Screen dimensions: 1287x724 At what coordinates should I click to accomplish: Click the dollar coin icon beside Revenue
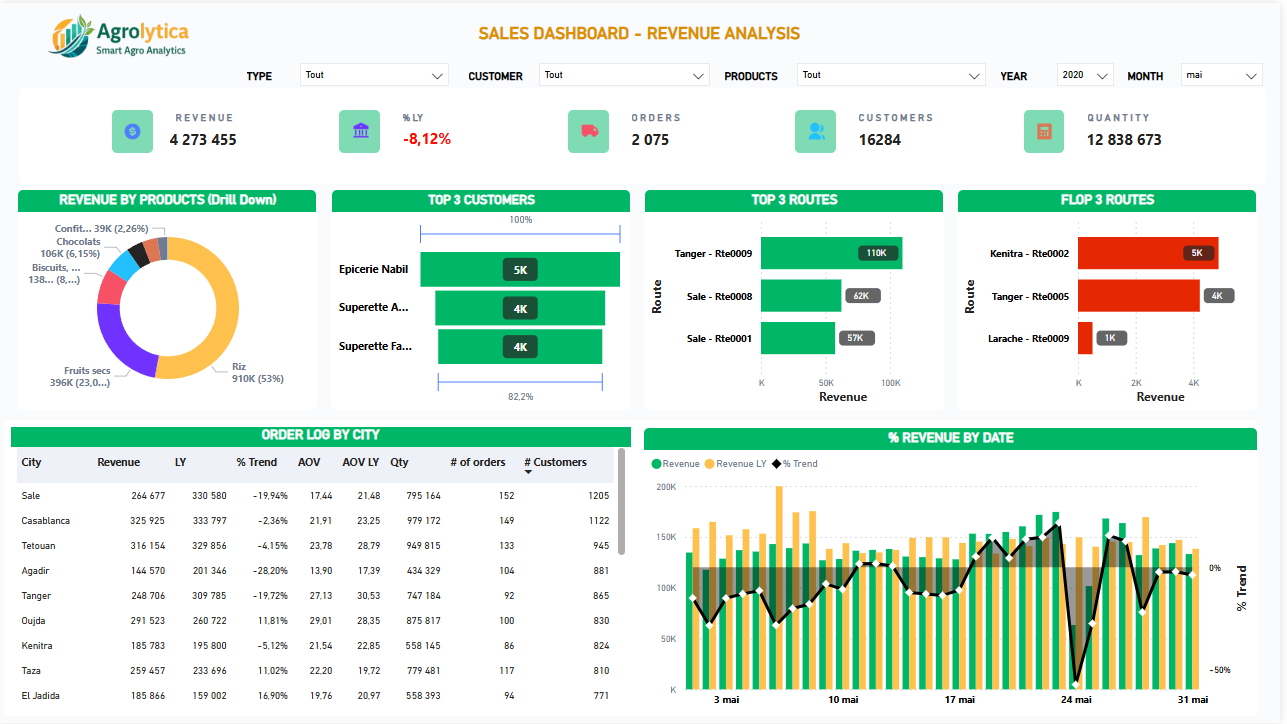(x=132, y=131)
